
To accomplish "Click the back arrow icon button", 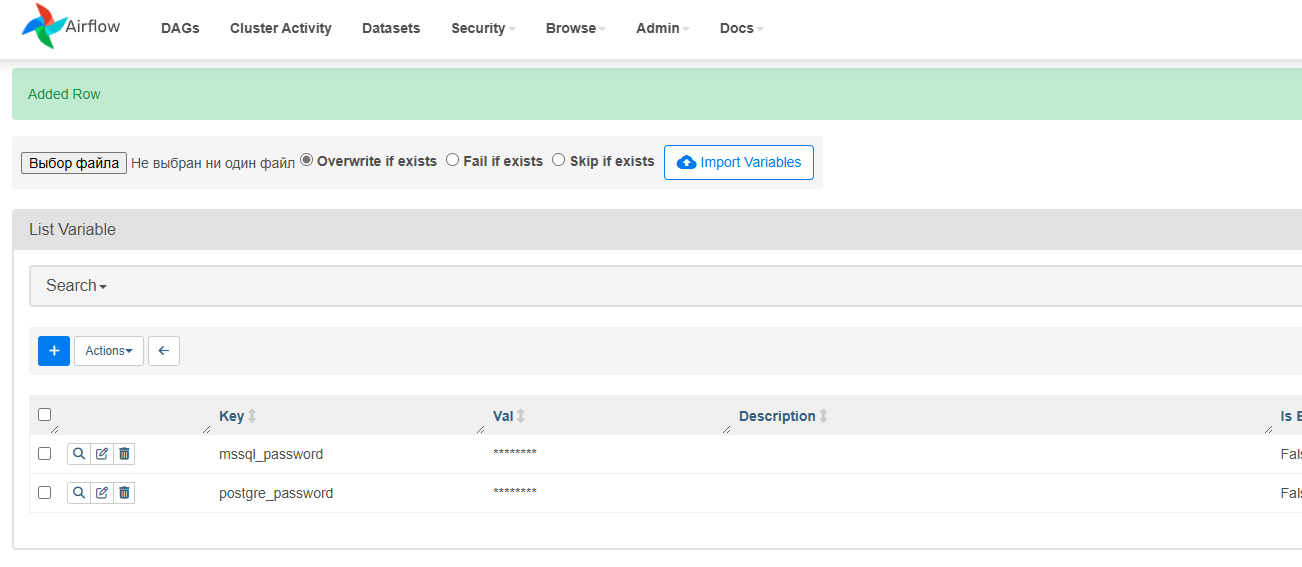I will click(x=164, y=351).
